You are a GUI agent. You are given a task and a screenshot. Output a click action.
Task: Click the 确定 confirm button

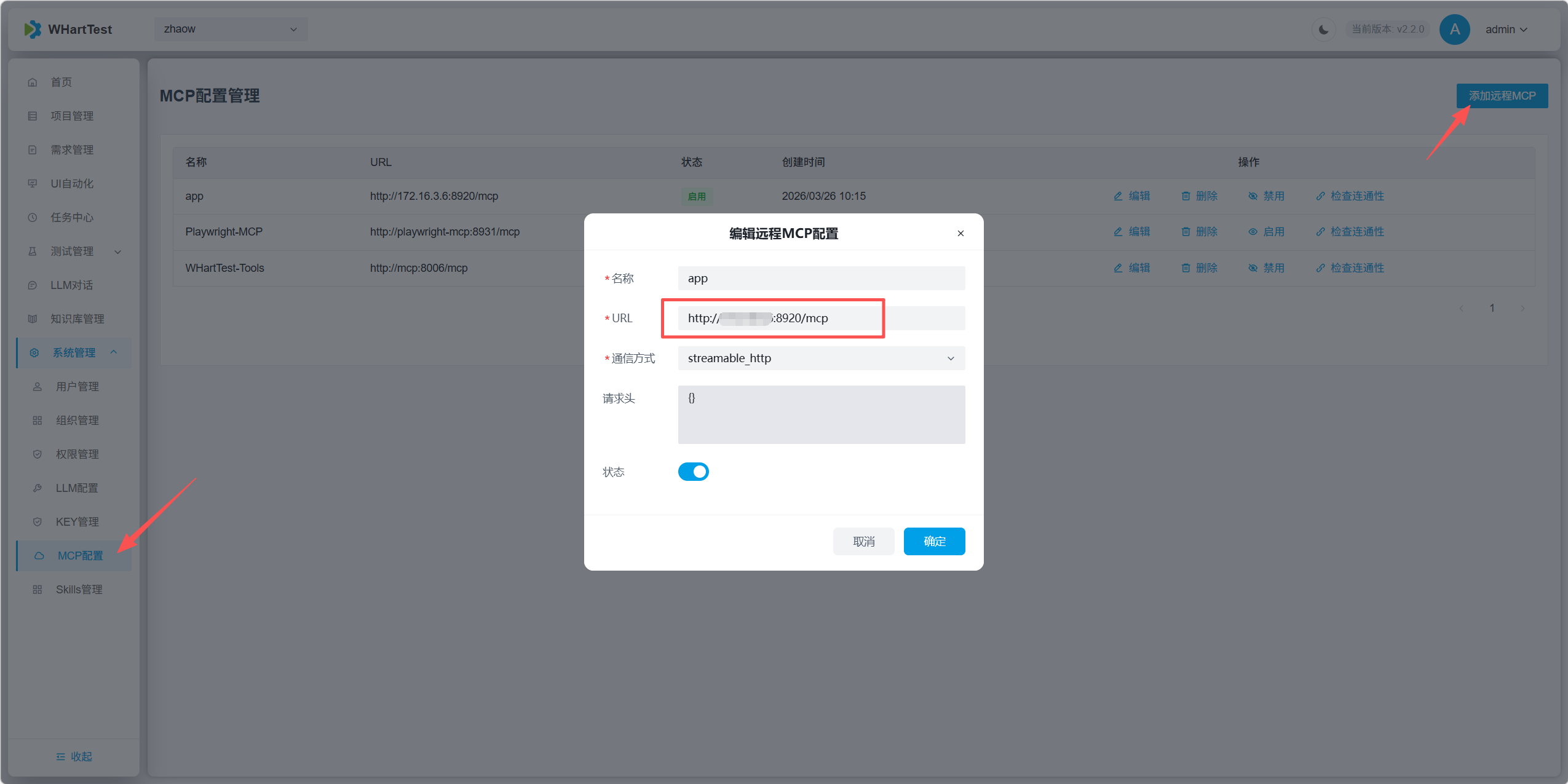[934, 542]
